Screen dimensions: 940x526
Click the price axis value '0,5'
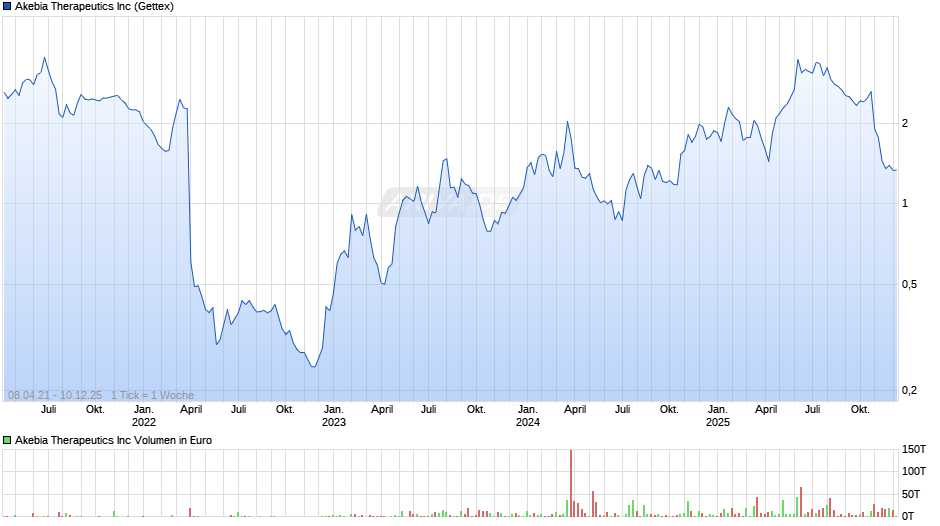coord(909,284)
